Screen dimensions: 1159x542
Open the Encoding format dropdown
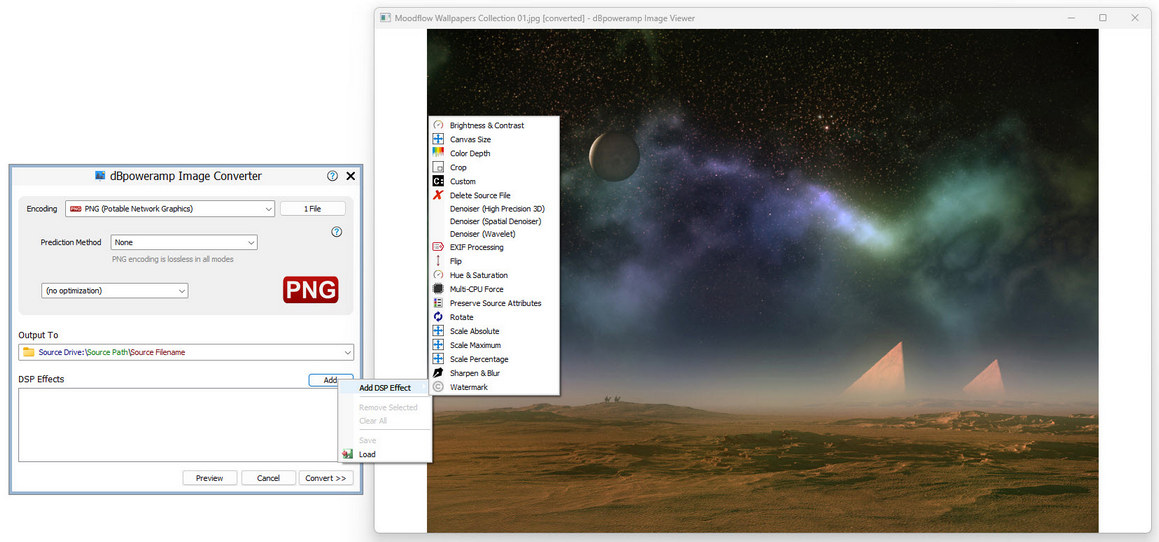[x=170, y=209]
